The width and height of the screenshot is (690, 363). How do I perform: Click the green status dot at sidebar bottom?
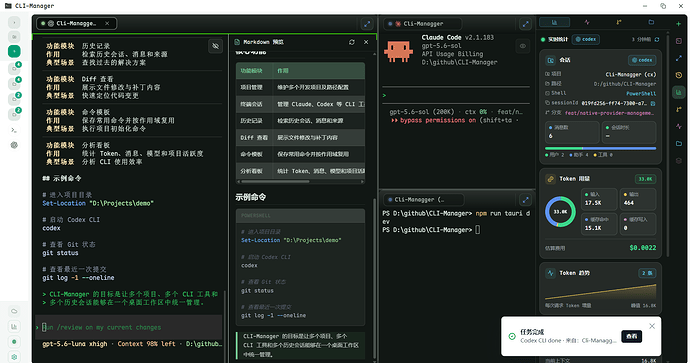pos(14,342)
